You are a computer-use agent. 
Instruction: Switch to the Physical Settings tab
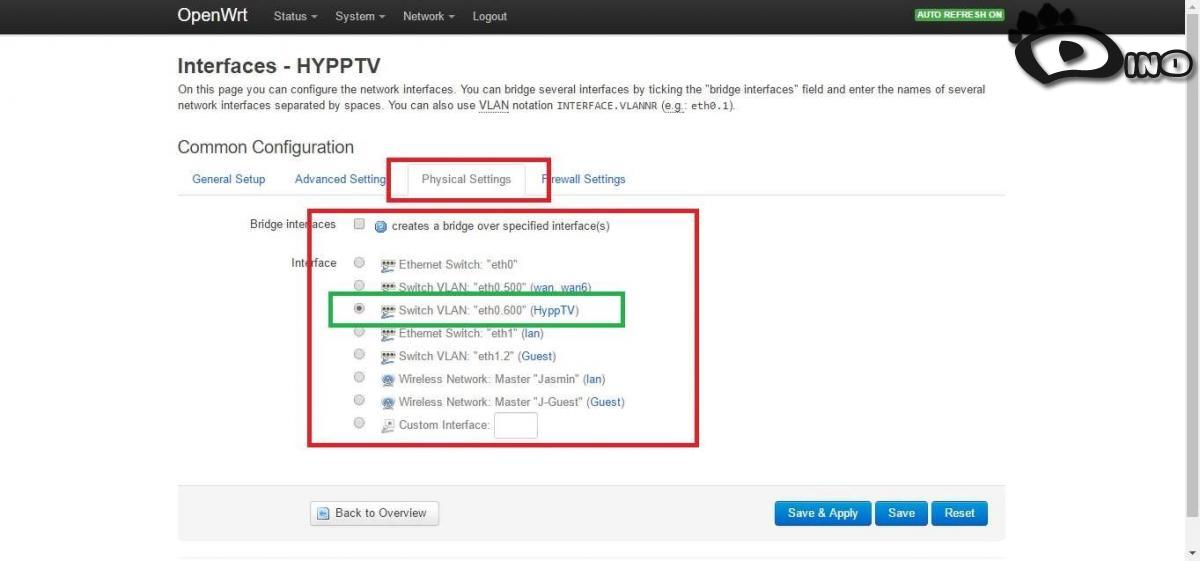tap(466, 179)
